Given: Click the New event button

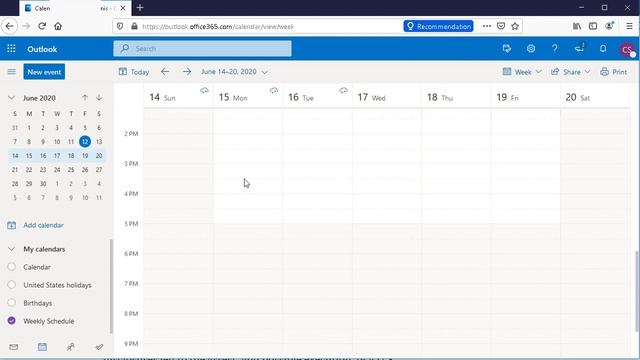Looking at the screenshot, I should pyautogui.click(x=44, y=72).
